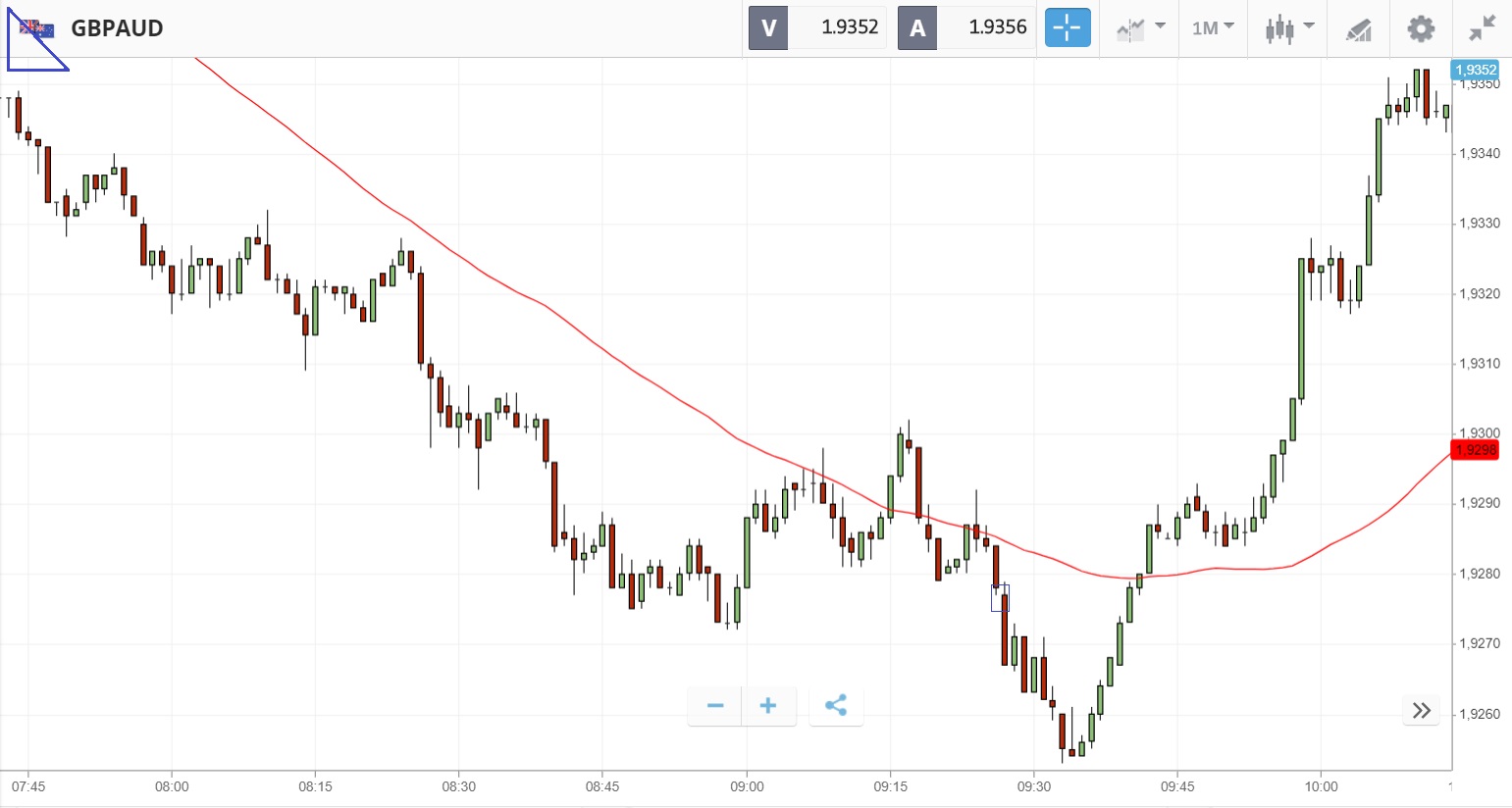Click the sell price 1.9352
The height and width of the screenshot is (808, 1512).
(x=849, y=27)
